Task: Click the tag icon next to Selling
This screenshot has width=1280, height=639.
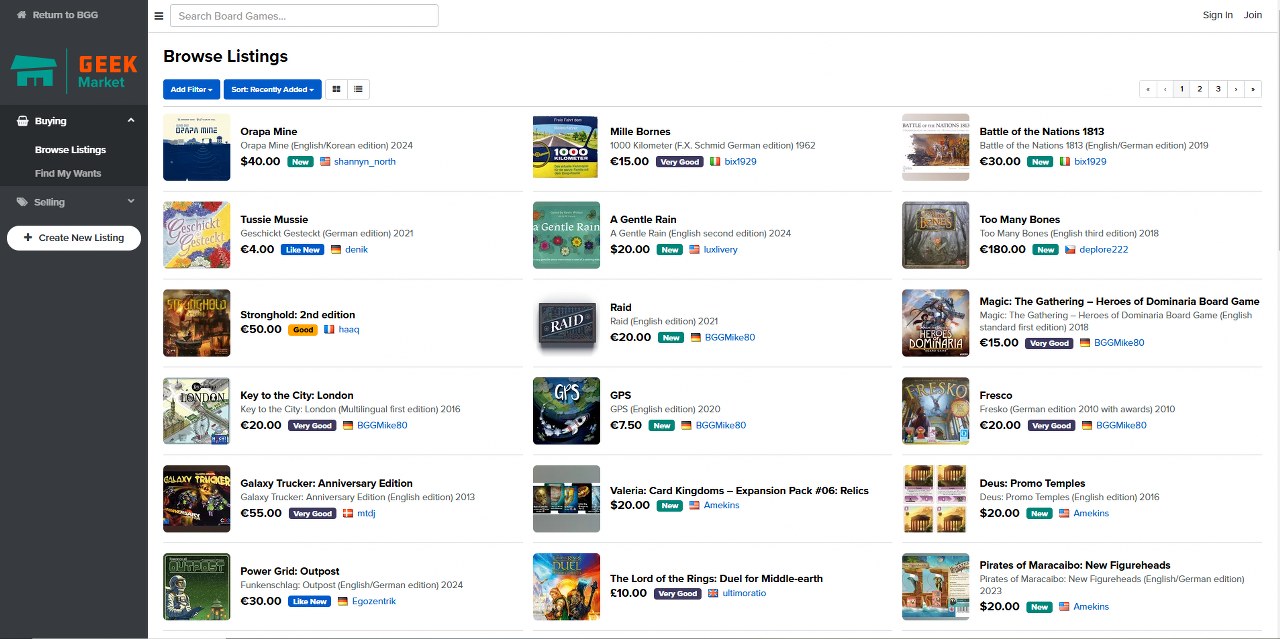Action: coord(23,202)
